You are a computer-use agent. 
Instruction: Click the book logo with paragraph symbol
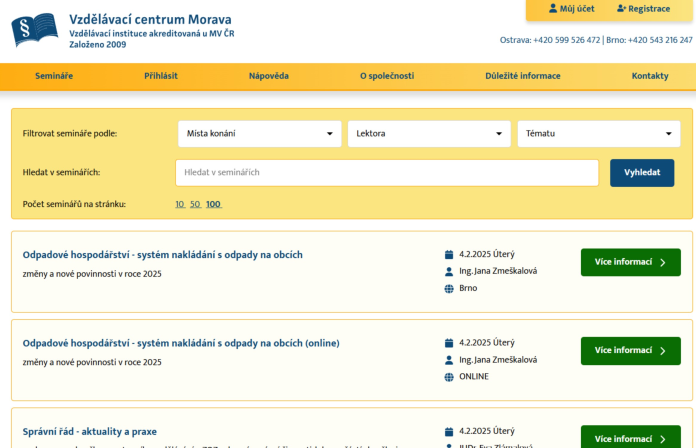[35, 30]
